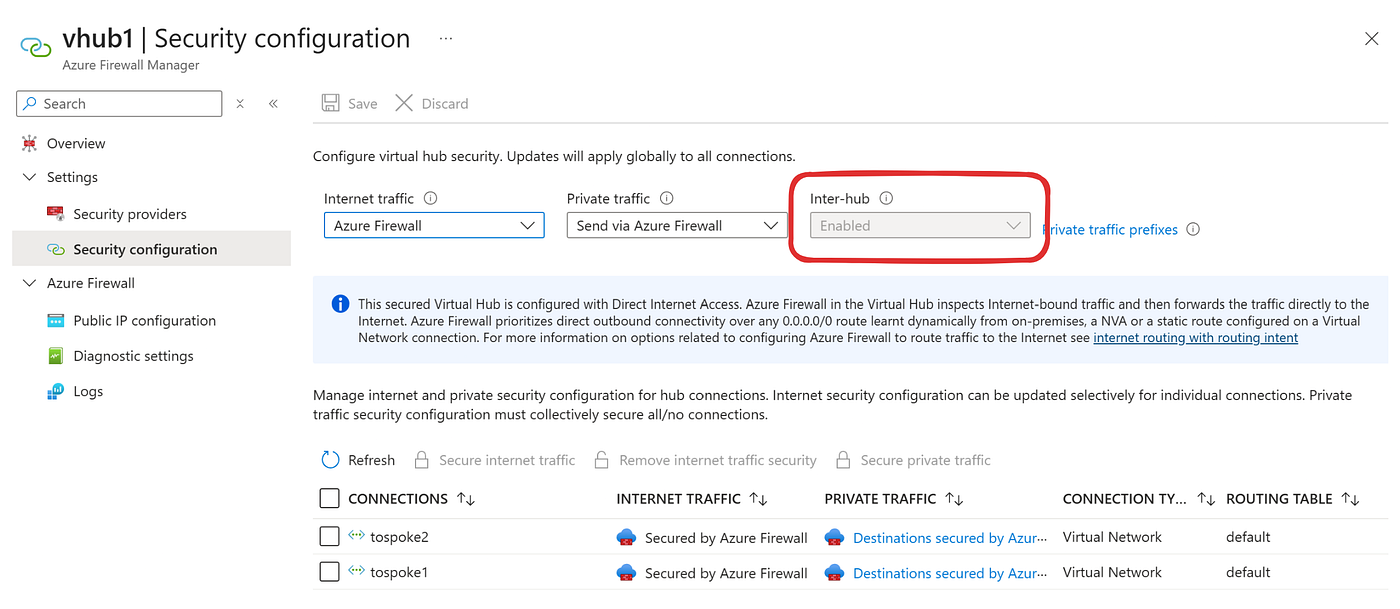
Task: Collapse the Settings section
Action: [x=29, y=177]
